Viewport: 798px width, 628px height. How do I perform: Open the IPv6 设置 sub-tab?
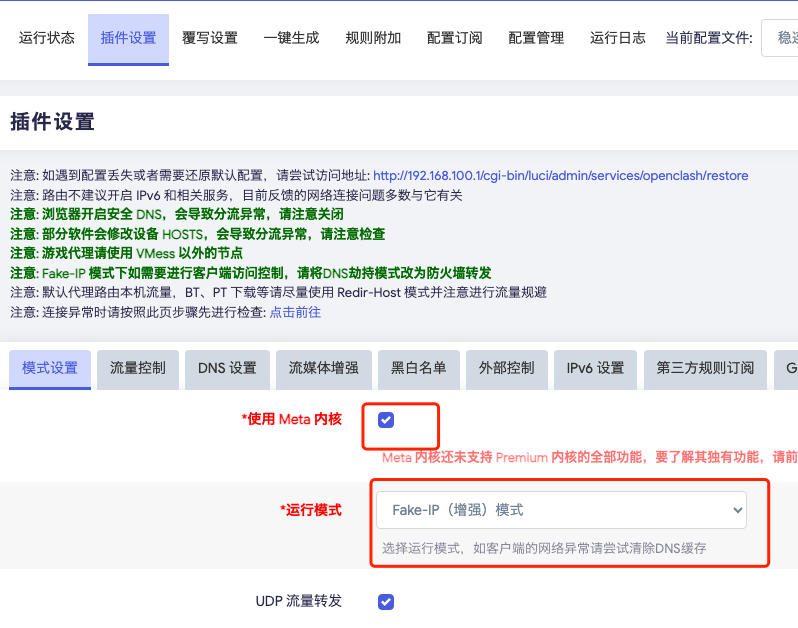(595, 368)
